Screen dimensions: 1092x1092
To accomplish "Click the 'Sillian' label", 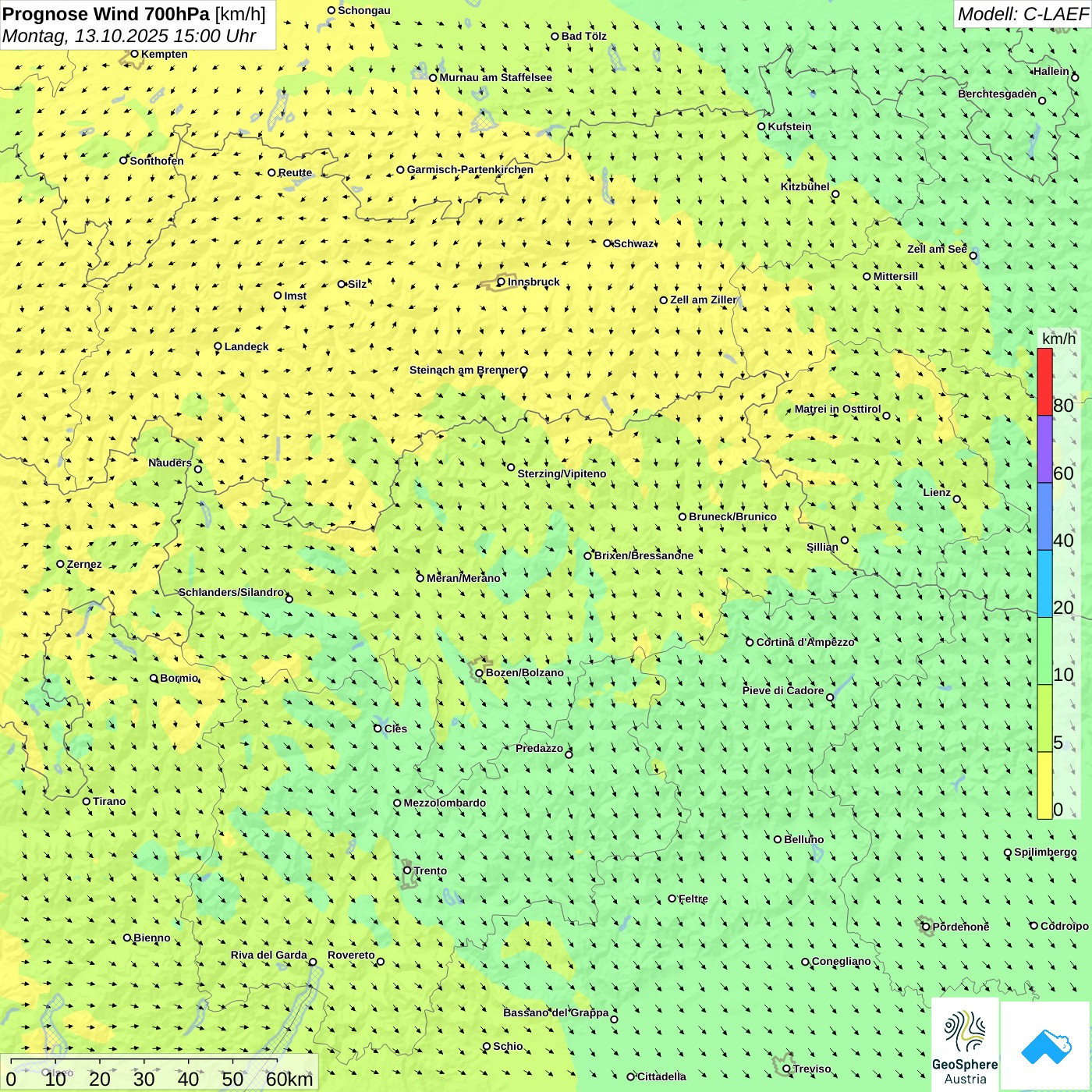I will pos(822,547).
